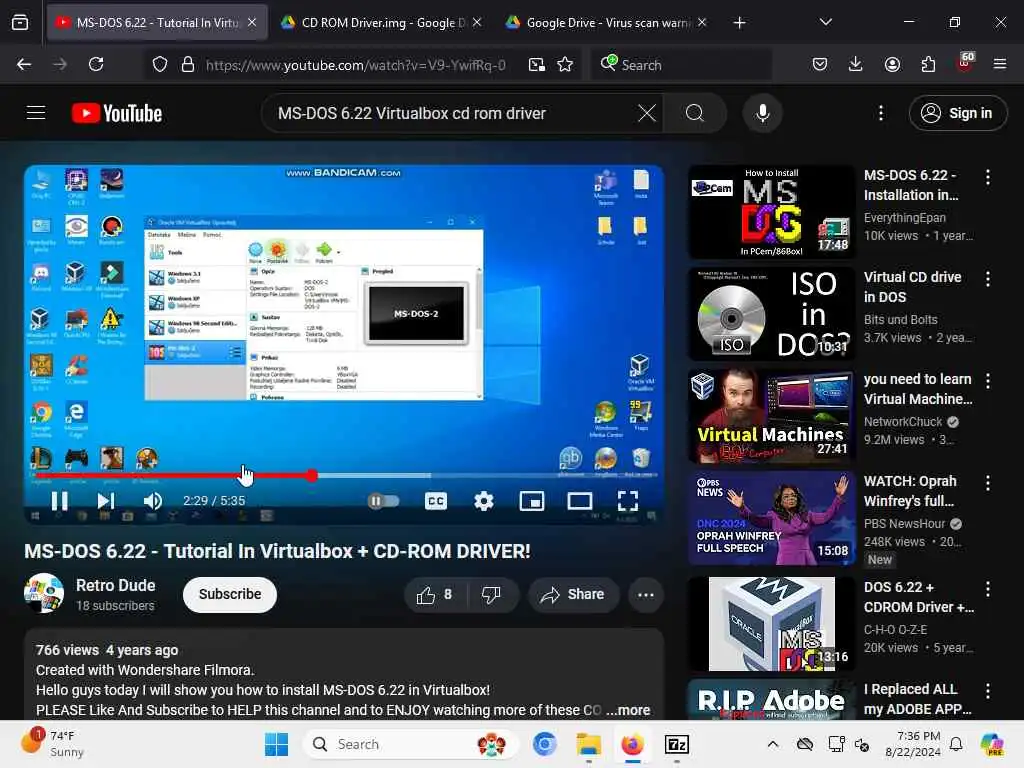
Task: Open the Downloads panel
Action: [856, 64]
